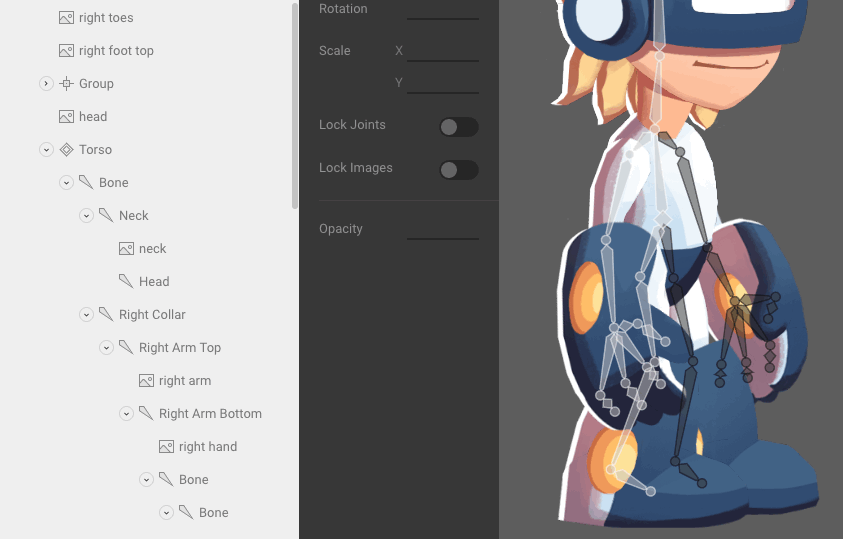Collapse the Bone under Torso
Screen dimensions: 843x539
(x=66, y=183)
